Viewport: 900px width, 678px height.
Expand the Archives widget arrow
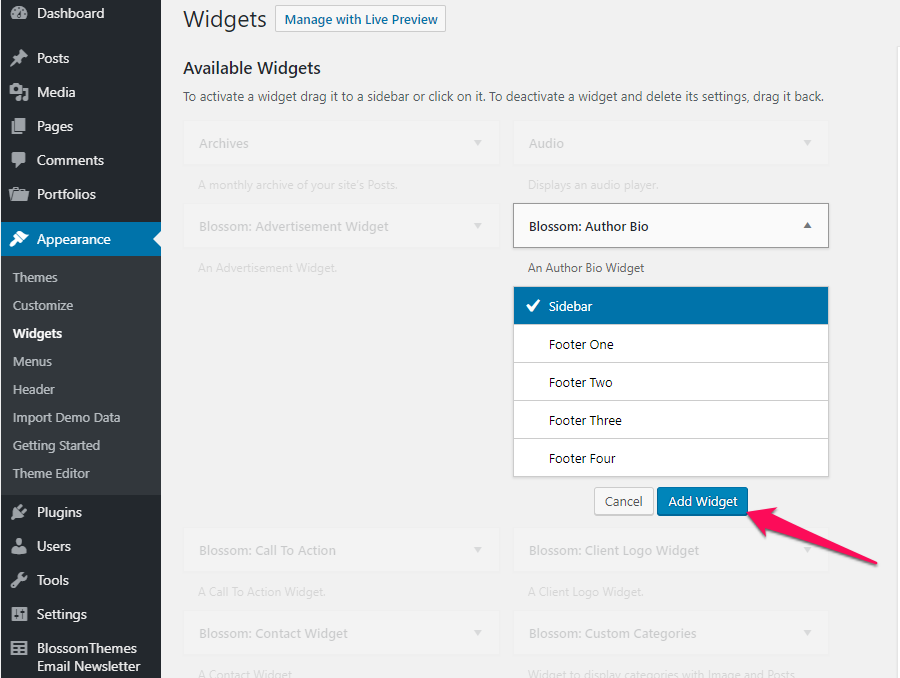pos(478,143)
